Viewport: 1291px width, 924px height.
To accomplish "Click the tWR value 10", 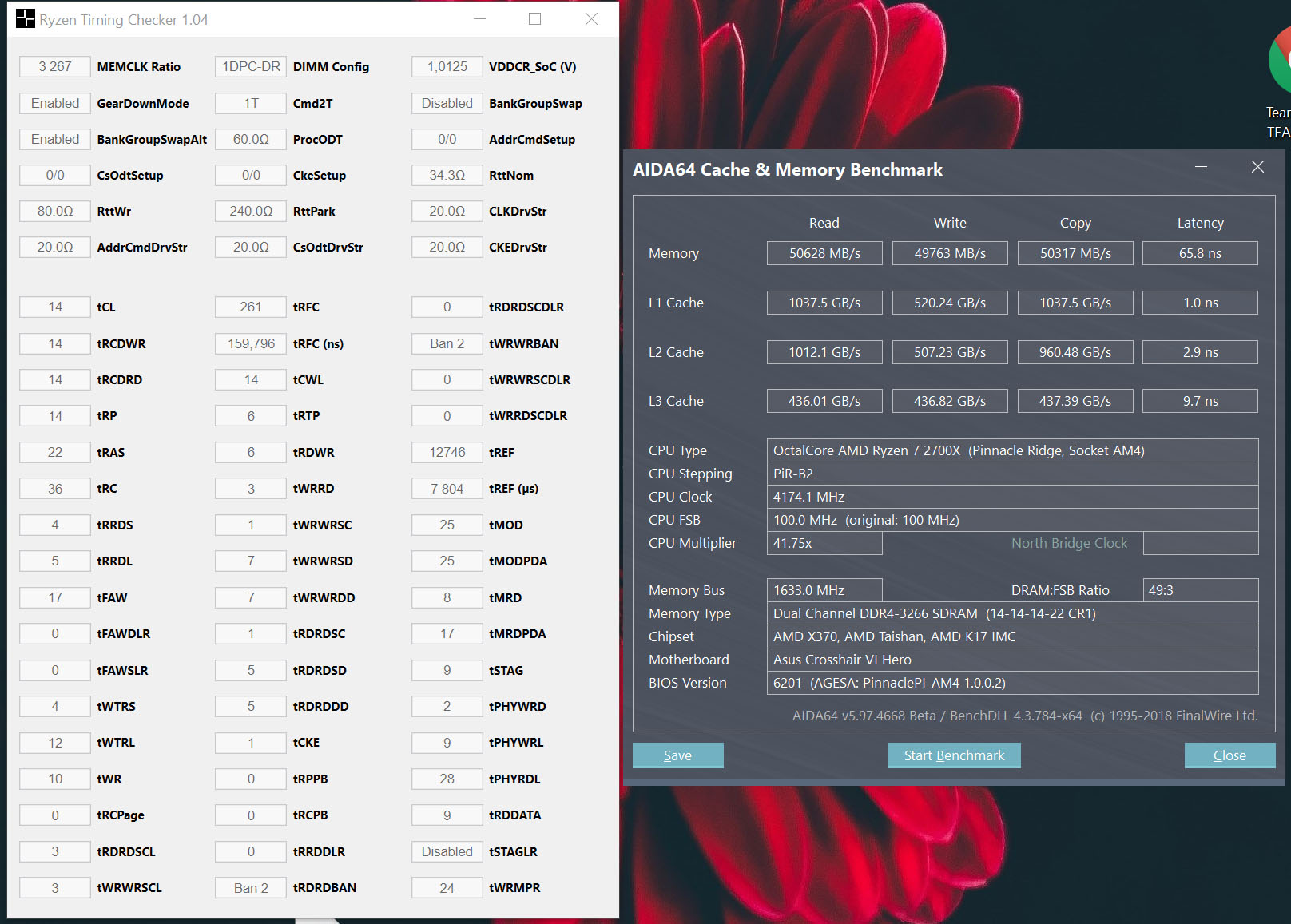I will 55,779.
